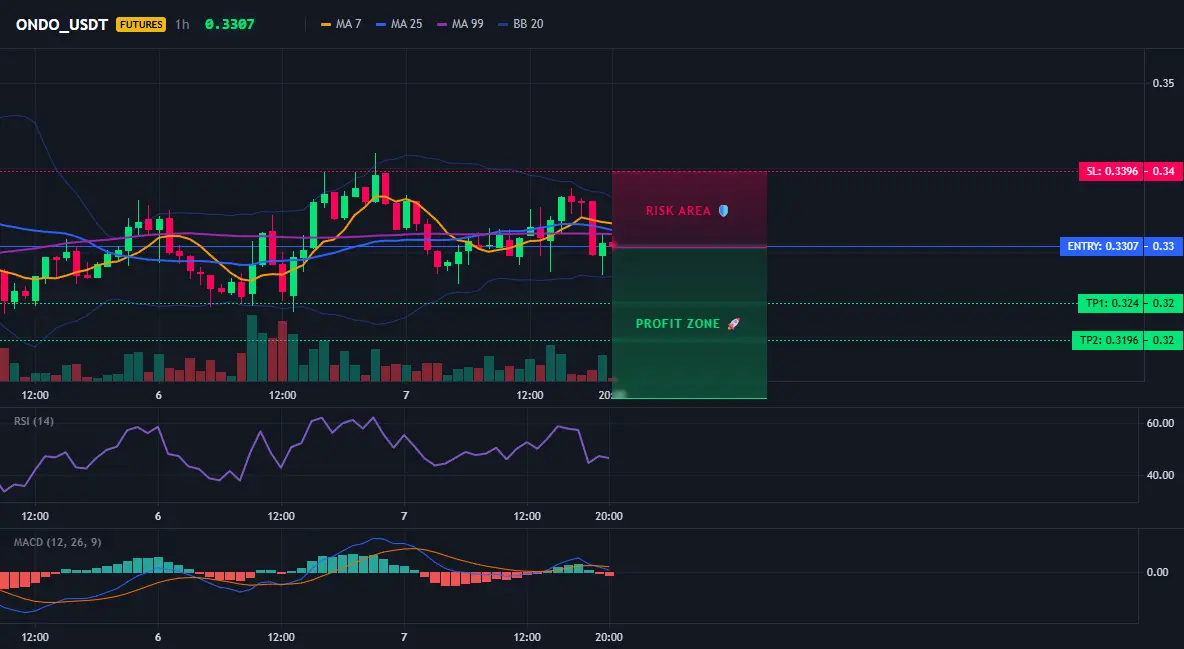This screenshot has width=1184, height=649.
Task: Click the shield icon beside RISK AREA
Action: point(723,211)
